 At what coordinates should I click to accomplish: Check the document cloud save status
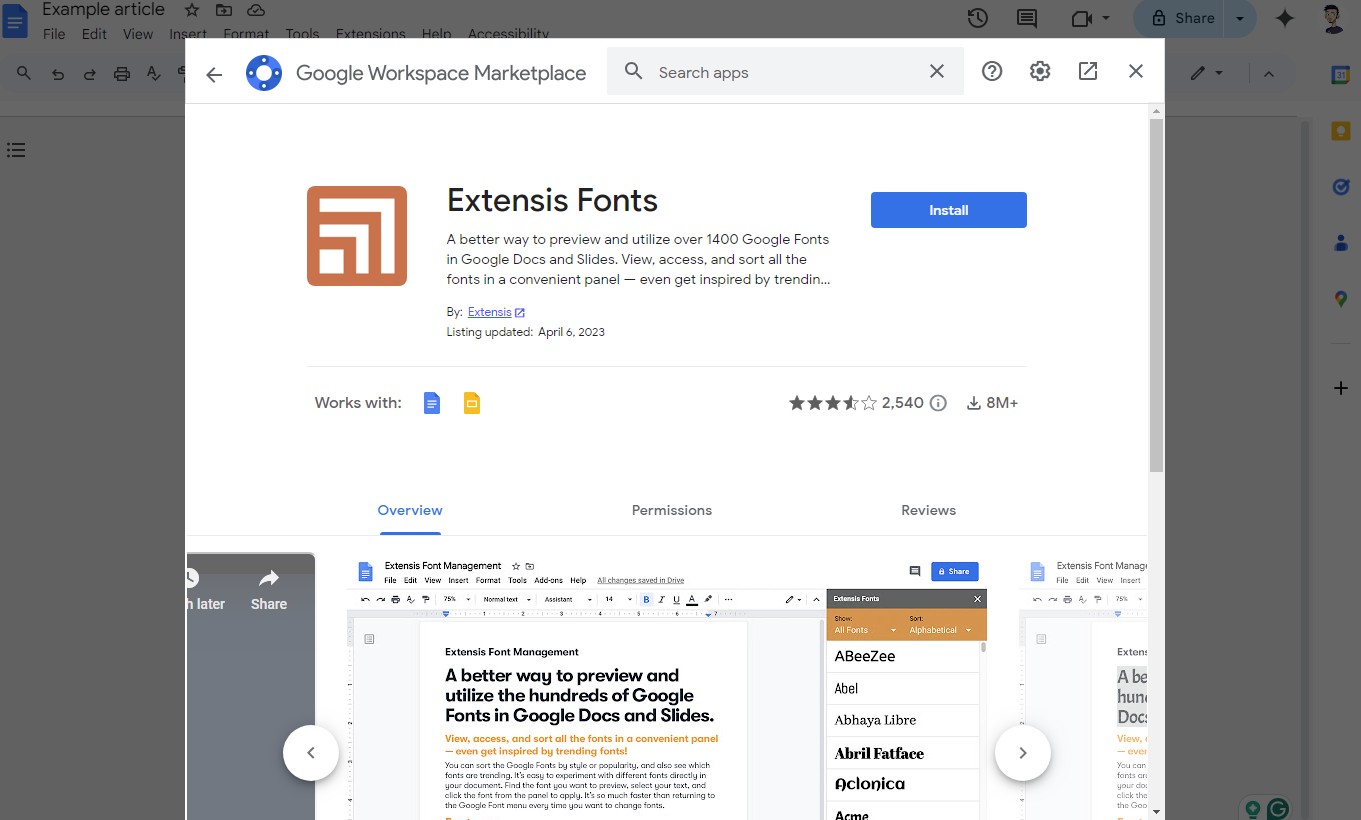pos(256,10)
